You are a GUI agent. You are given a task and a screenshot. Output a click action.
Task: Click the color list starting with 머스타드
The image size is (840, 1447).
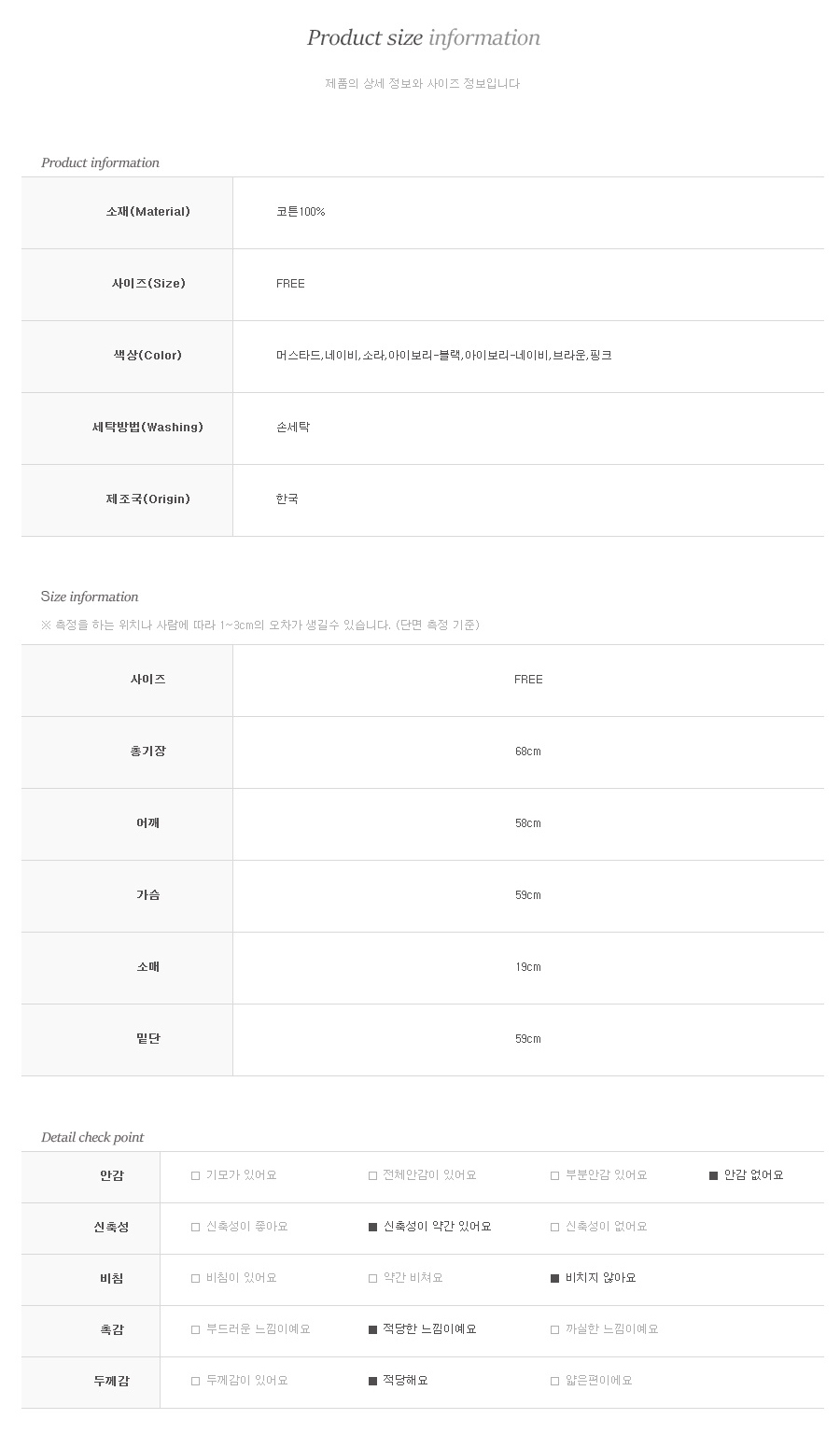pyautogui.click(x=444, y=356)
